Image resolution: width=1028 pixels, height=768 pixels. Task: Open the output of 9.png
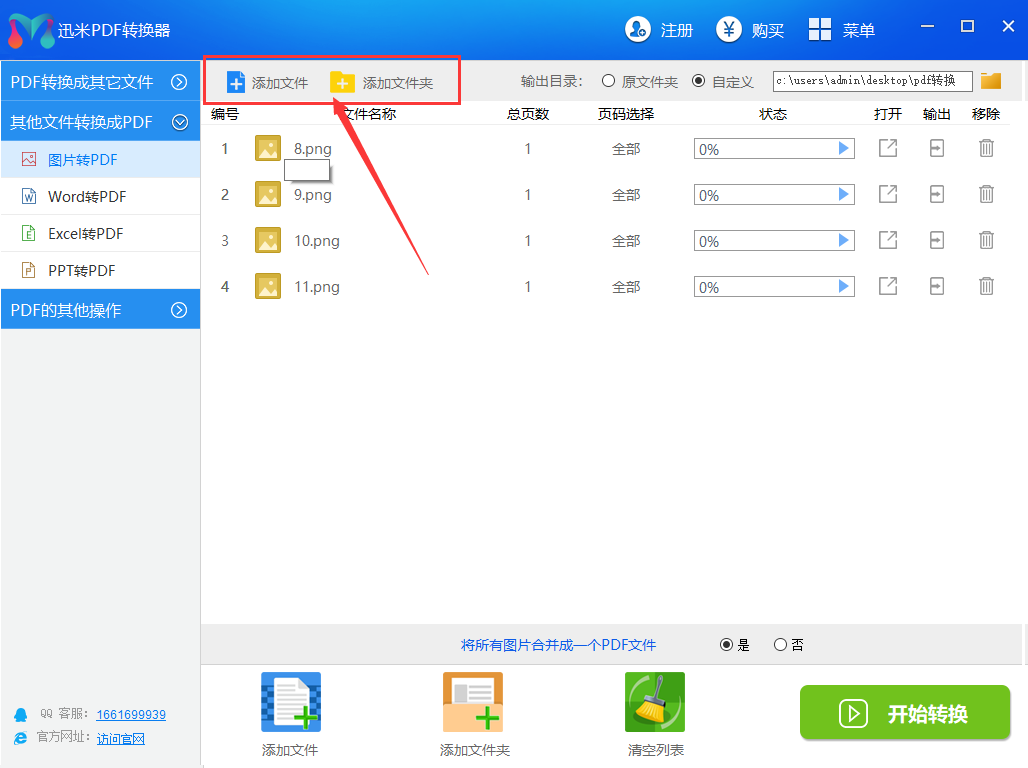coord(888,194)
